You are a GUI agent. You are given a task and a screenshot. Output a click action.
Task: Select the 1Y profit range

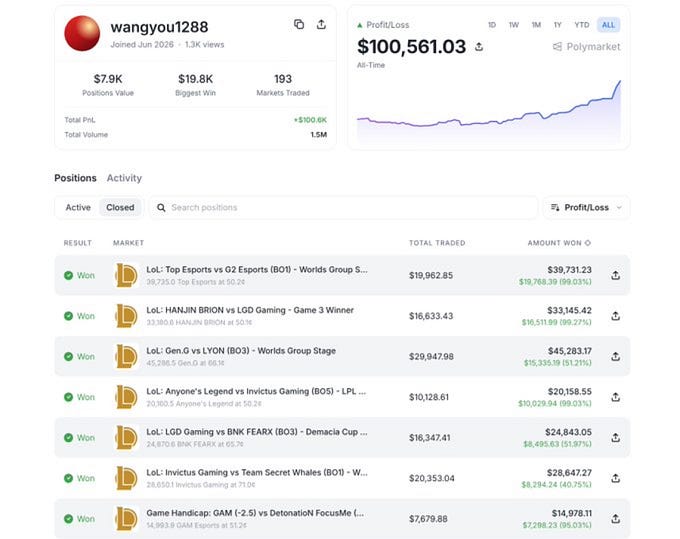558,25
